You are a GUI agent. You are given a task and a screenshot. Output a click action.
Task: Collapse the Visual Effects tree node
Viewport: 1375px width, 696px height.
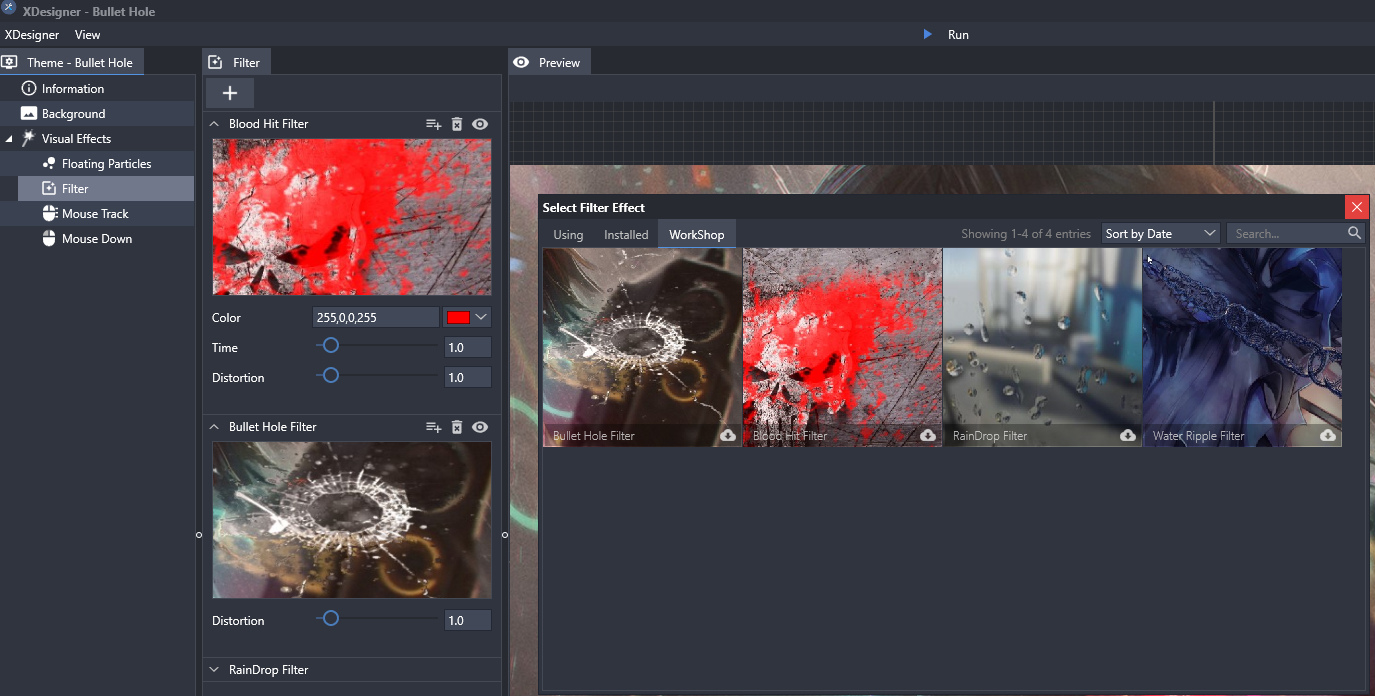click(10, 139)
